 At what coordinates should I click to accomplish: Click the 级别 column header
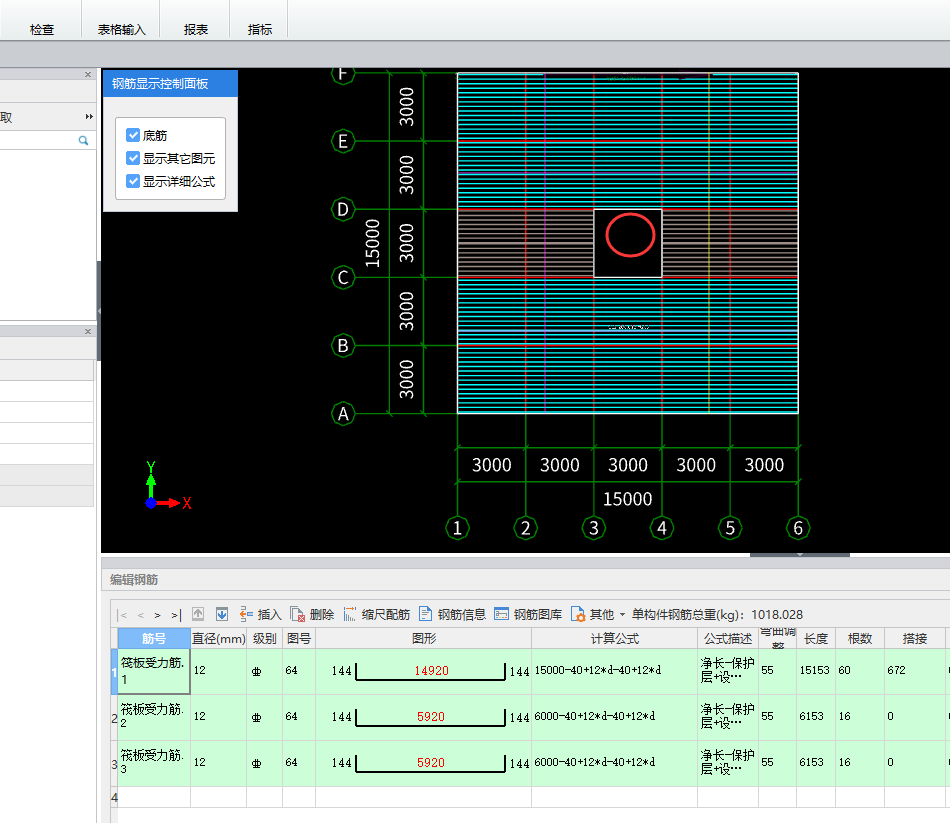coord(264,638)
